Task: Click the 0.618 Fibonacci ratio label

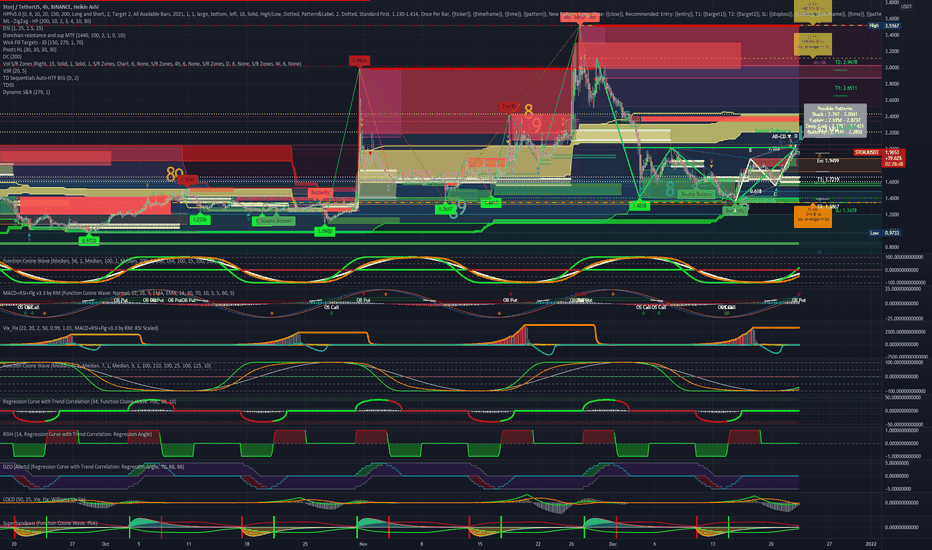Action: pyautogui.click(x=756, y=191)
